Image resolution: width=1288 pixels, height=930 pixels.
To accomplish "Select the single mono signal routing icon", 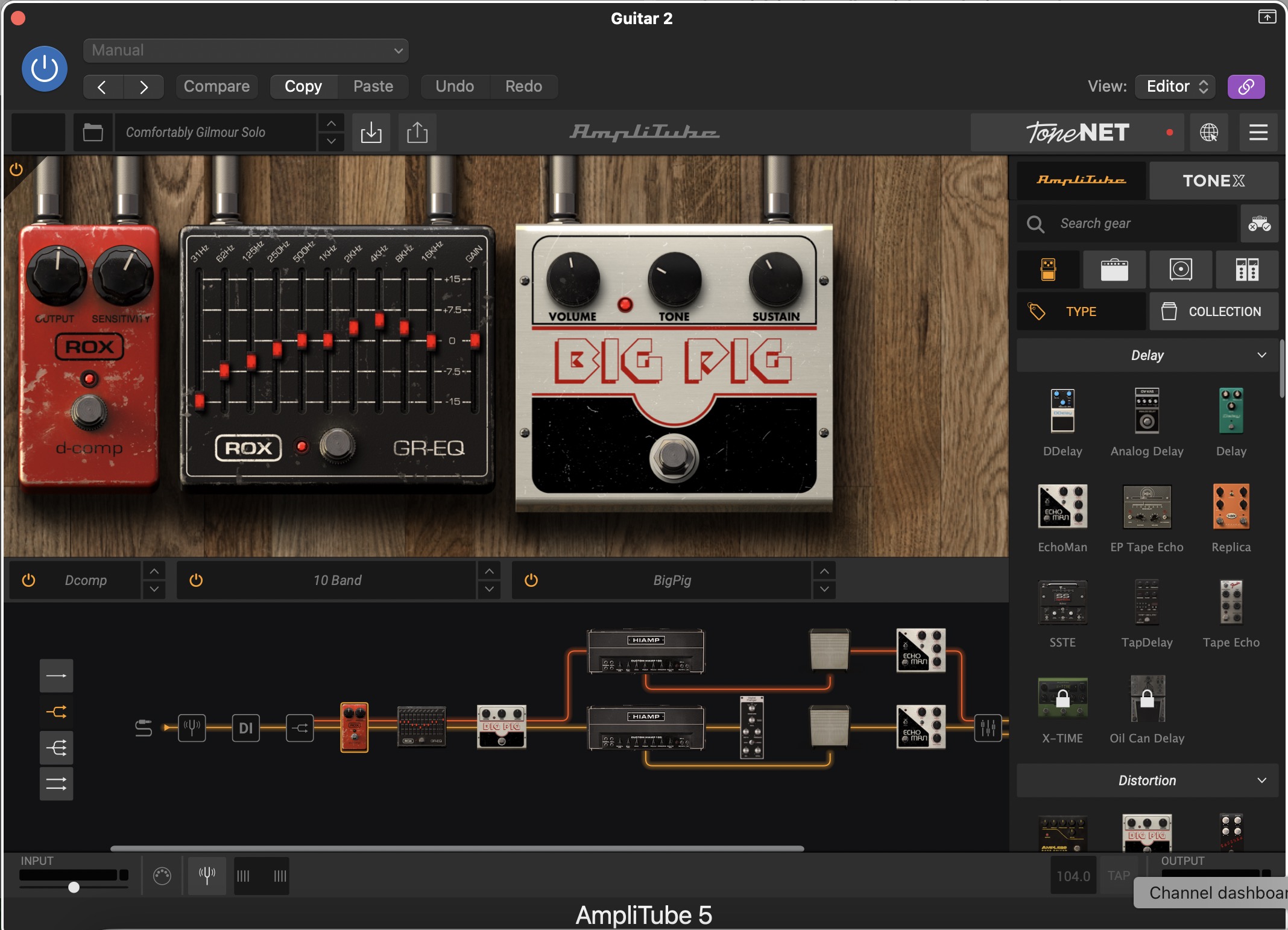I will (57, 675).
